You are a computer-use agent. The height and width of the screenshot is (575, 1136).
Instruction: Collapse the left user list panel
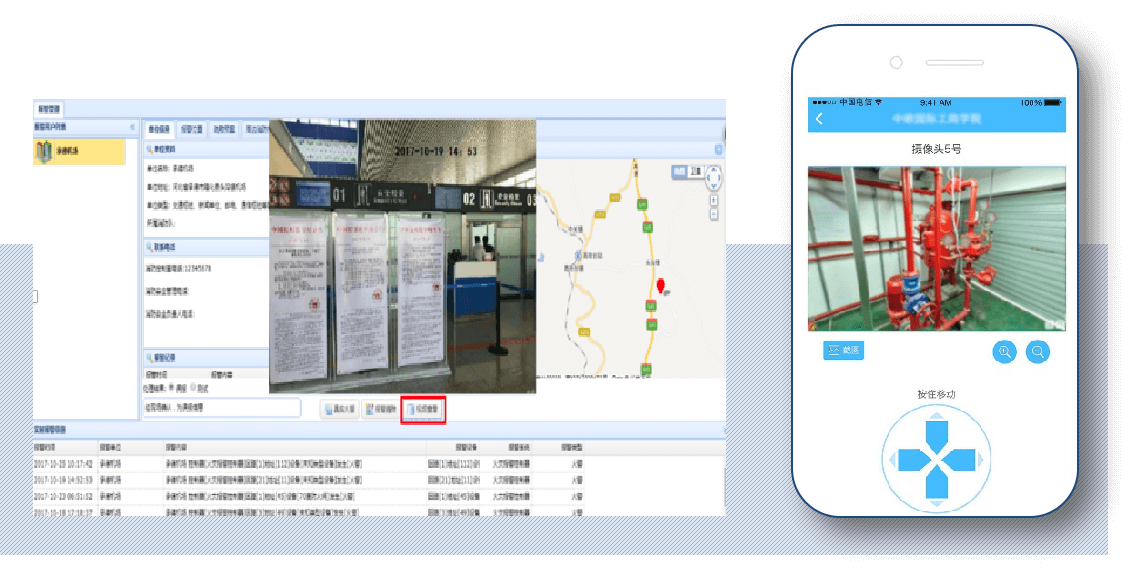pyautogui.click(x=132, y=127)
